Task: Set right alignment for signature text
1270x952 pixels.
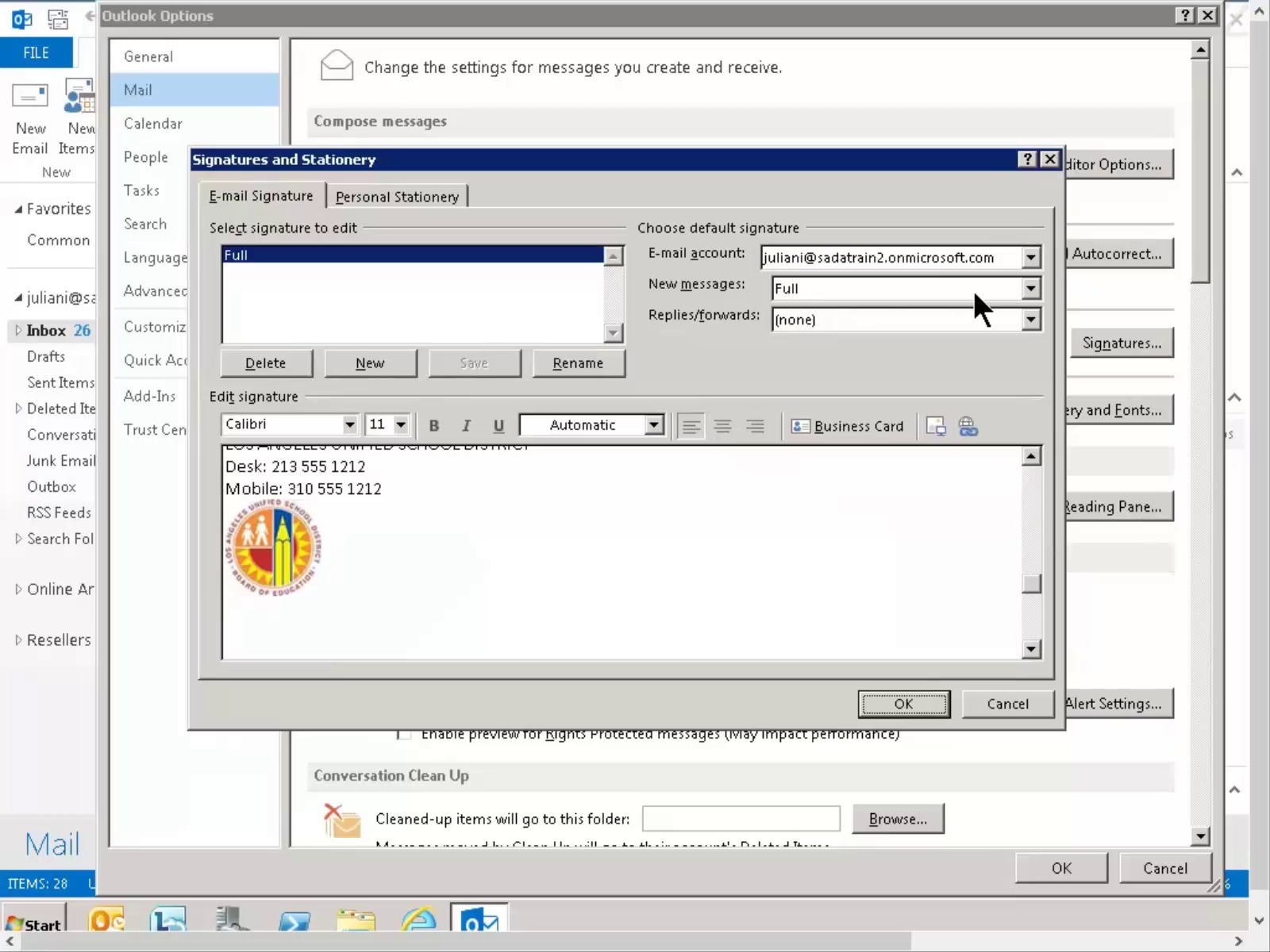Action: pos(755,426)
